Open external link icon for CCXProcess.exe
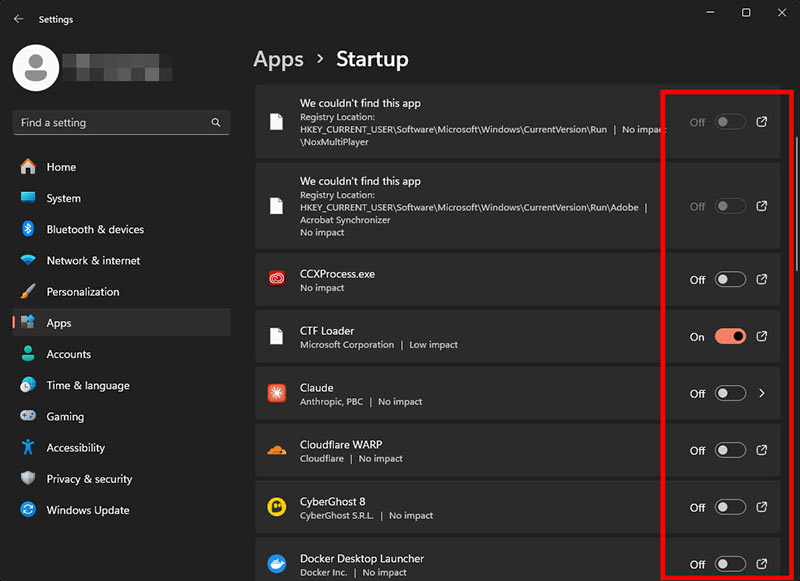 tap(762, 280)
